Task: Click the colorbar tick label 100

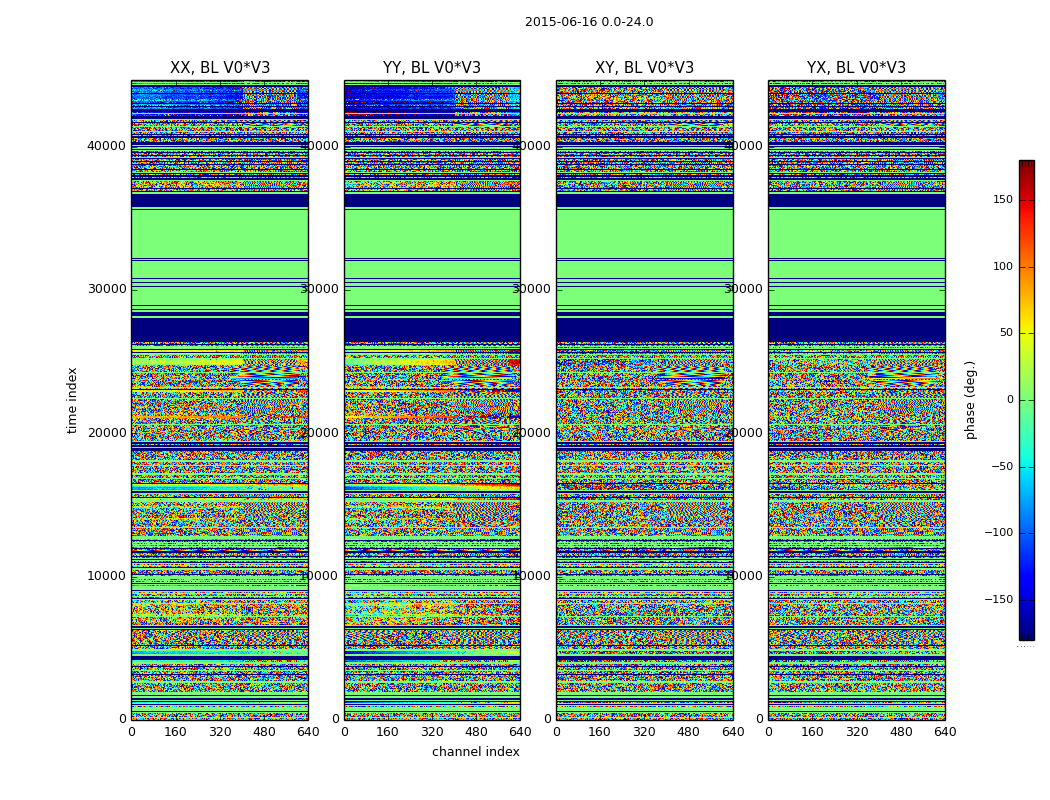Action: tap(1002, 266)
